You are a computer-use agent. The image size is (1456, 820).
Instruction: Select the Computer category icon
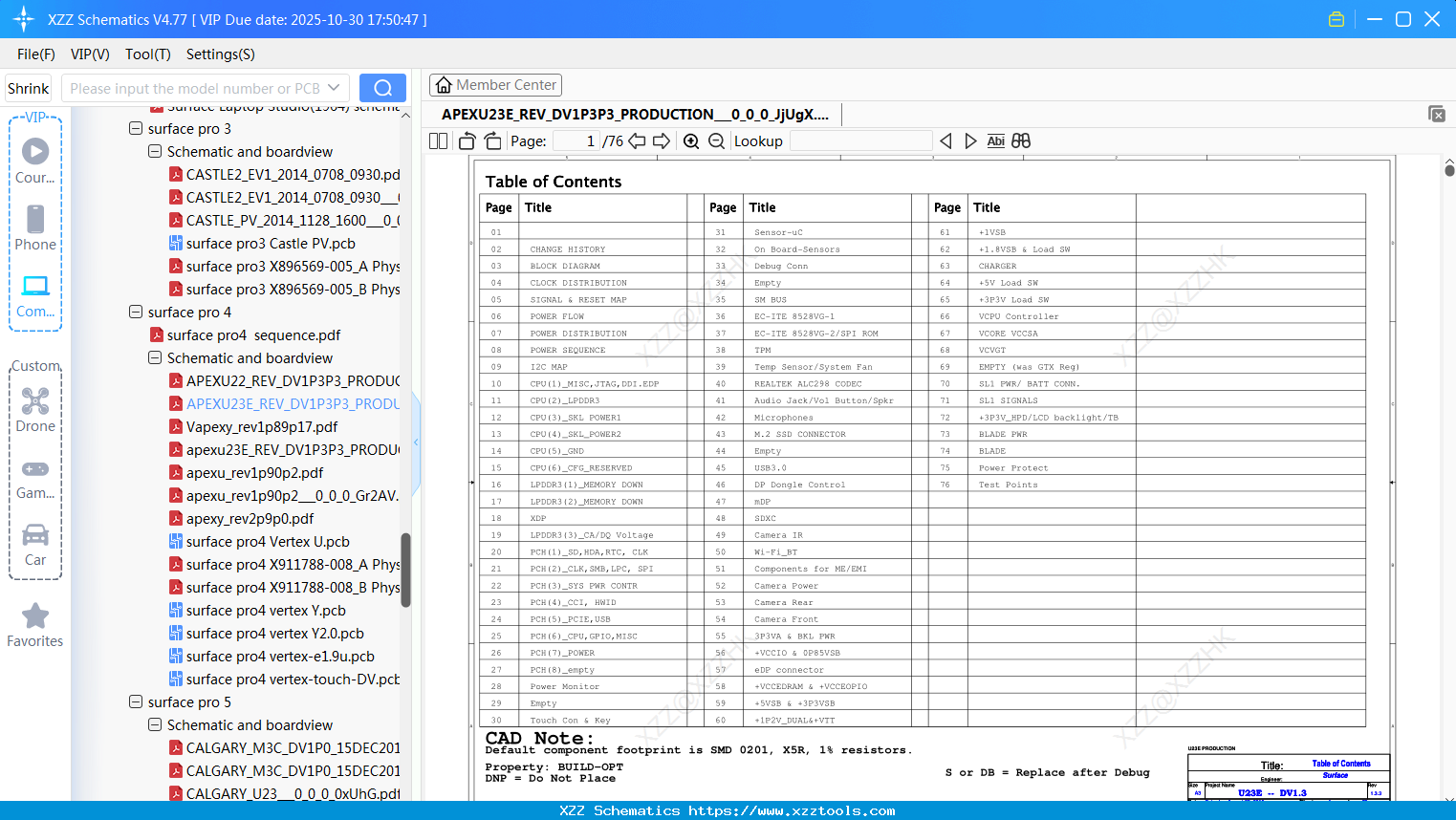[x=35, y=295]
